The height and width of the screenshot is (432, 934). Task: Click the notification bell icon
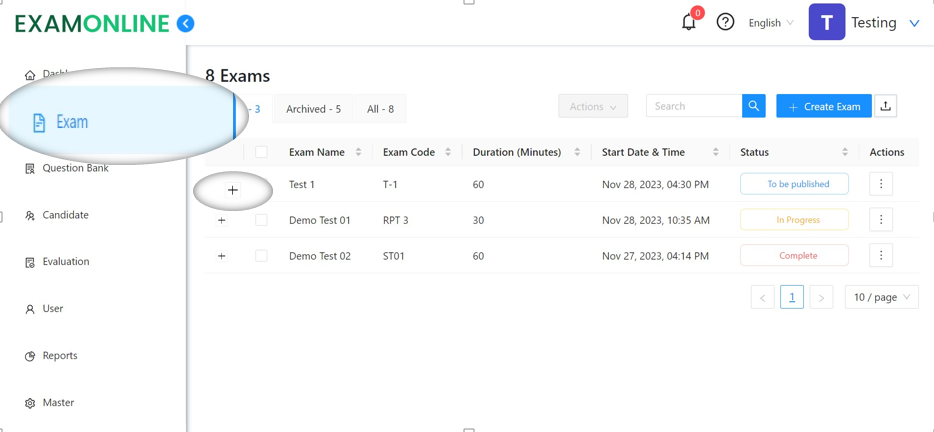(x=689, y=22)
